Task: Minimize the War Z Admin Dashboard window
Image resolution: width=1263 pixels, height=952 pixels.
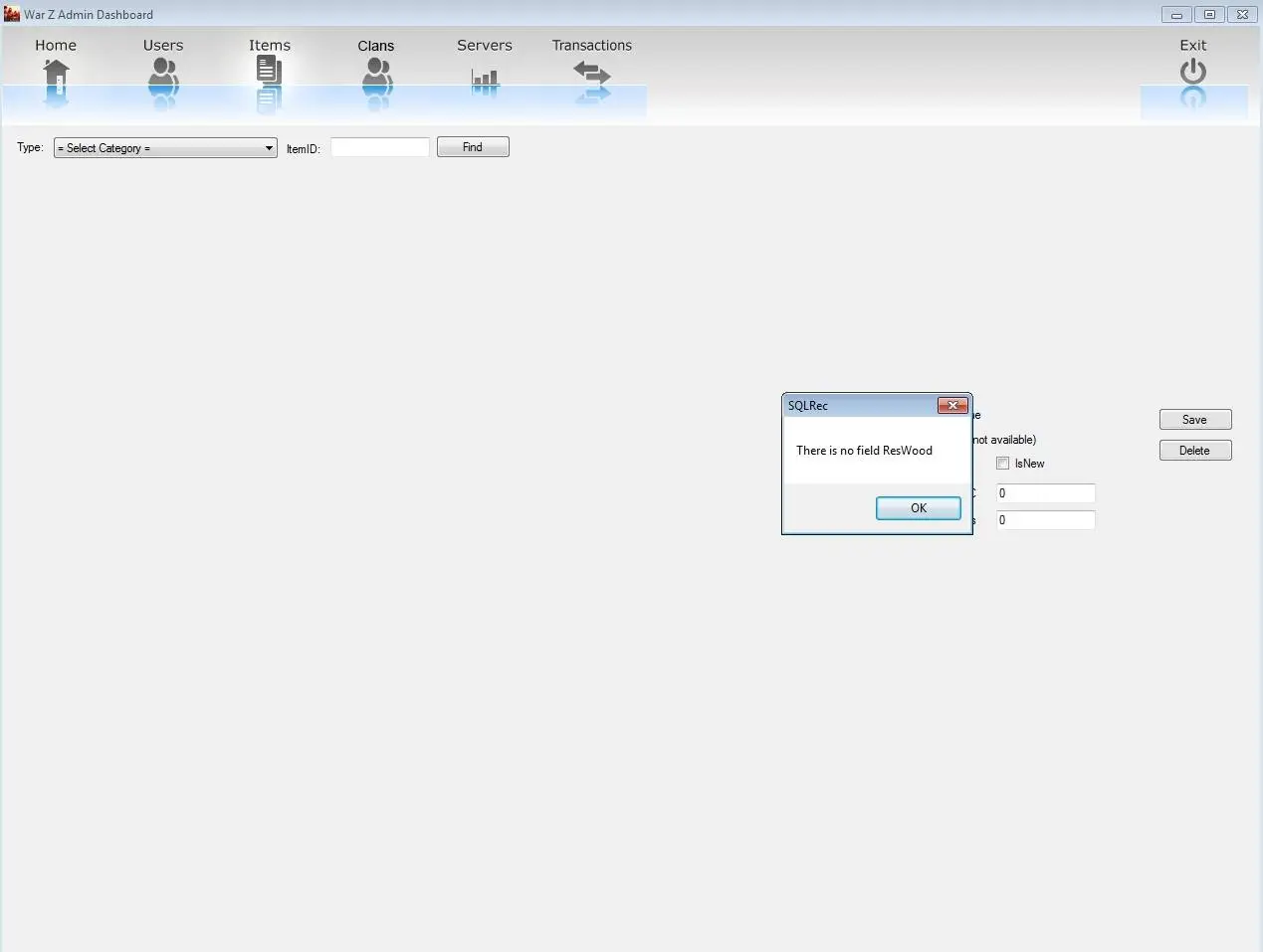Action: click(1176, 15)
